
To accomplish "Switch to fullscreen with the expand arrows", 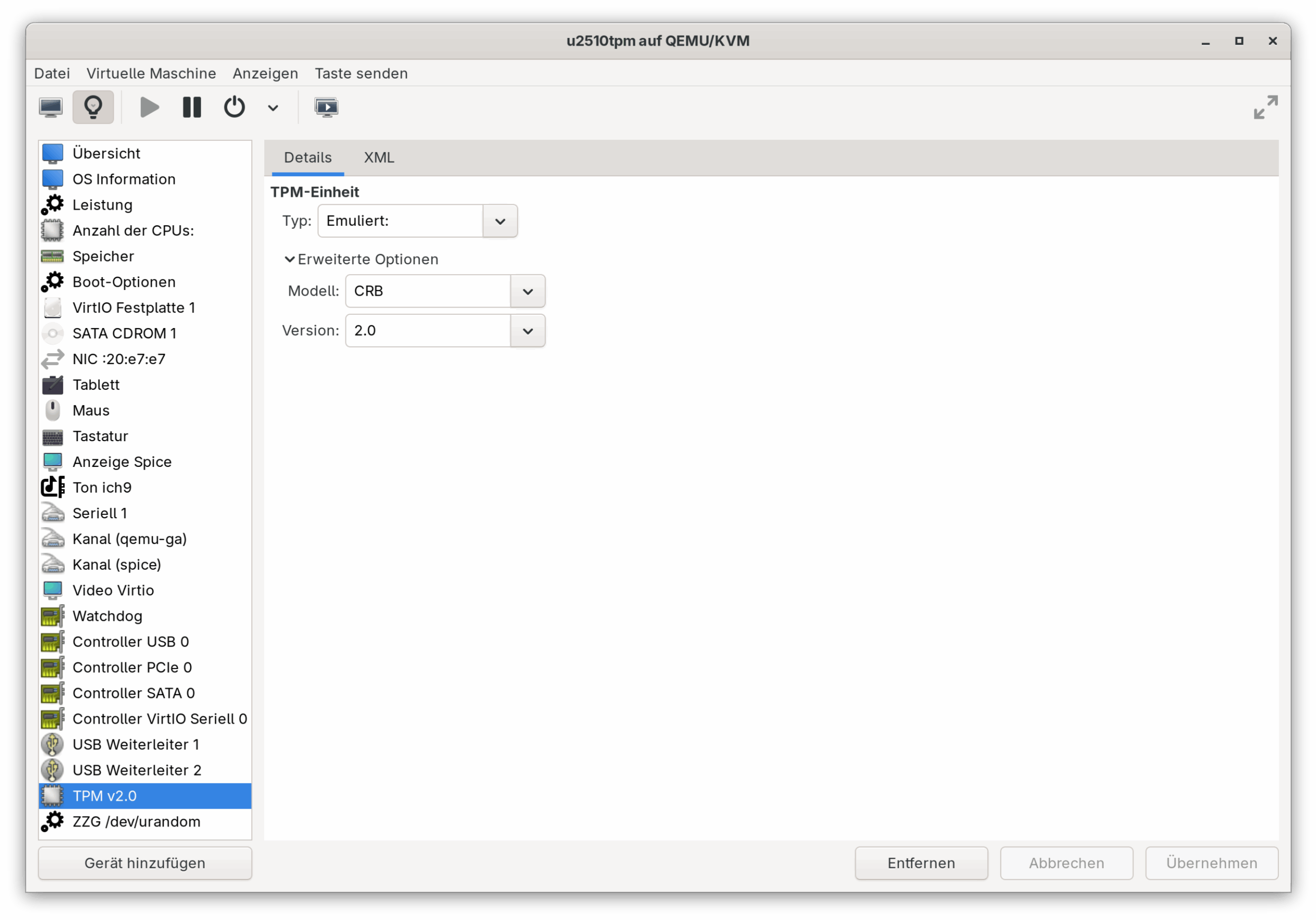I will point(1265,107).
